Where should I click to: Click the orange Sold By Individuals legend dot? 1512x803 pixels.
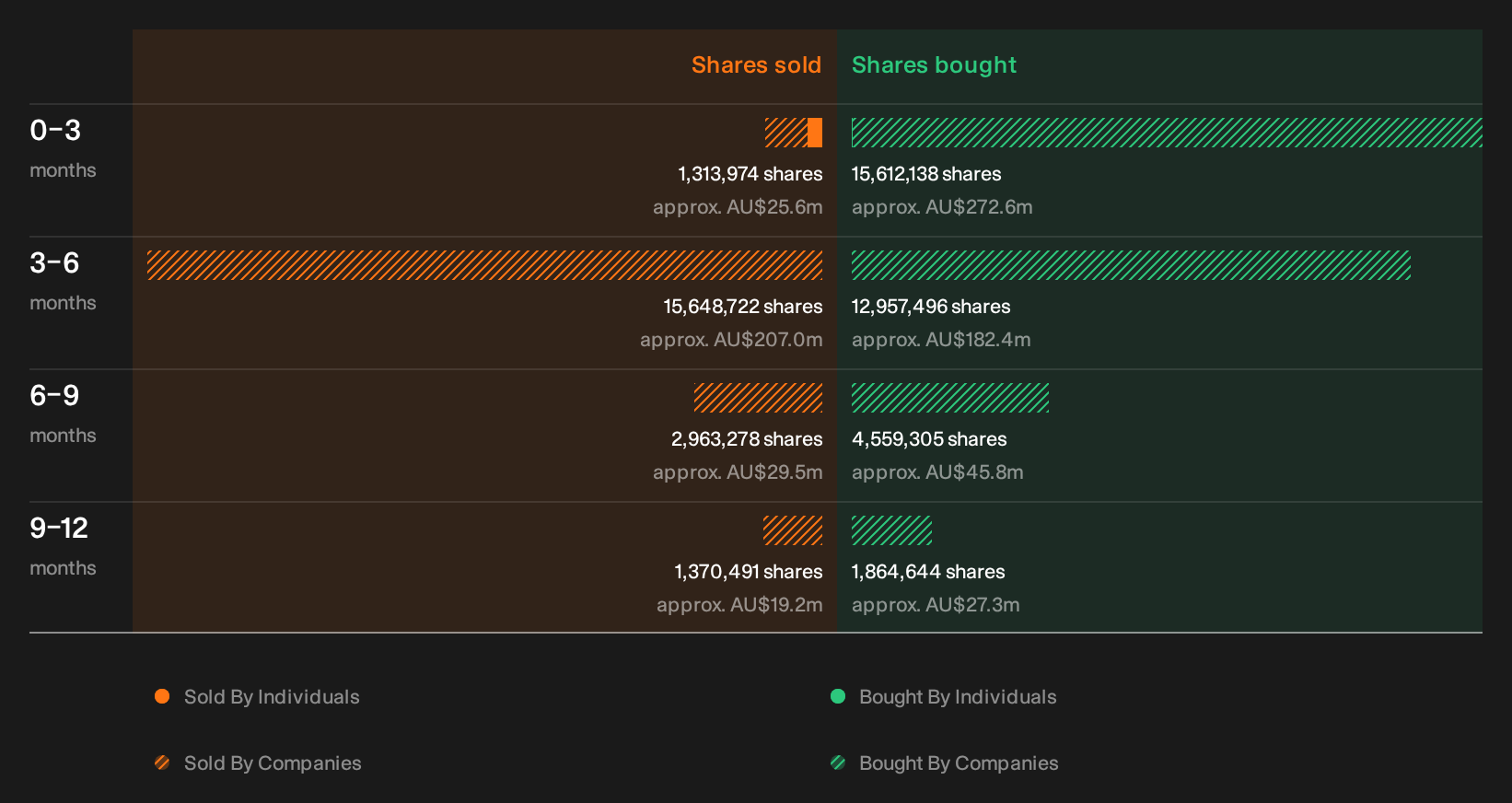(162, 696)
